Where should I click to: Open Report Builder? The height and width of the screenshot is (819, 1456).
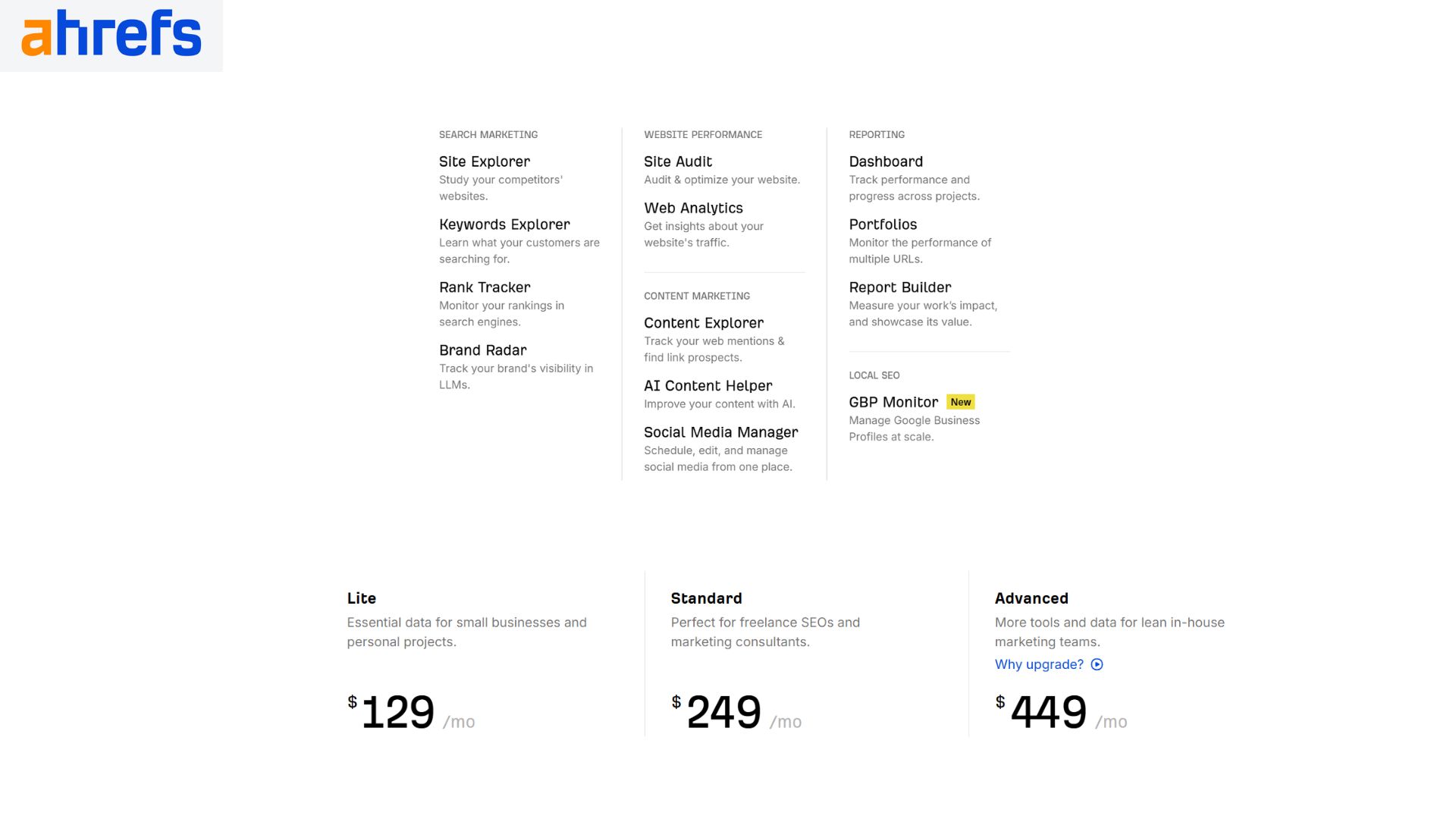coord(899,287)
